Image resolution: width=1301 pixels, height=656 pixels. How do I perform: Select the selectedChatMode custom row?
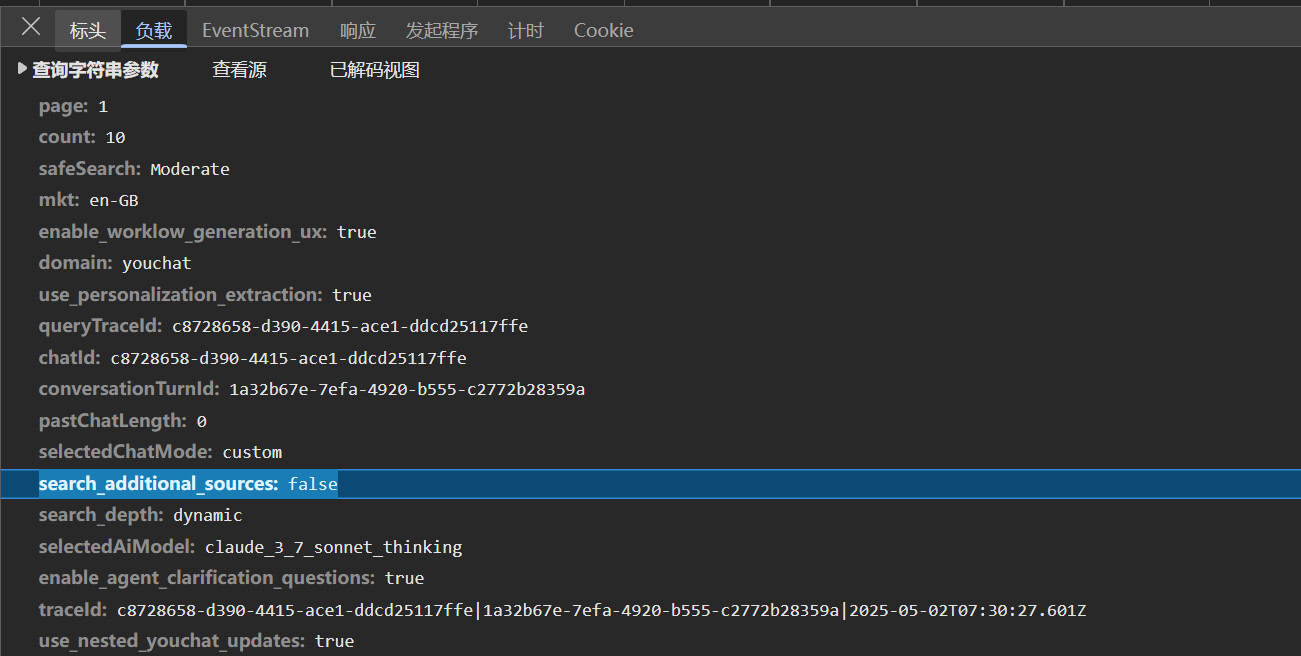pyautogui.click(x=160, y=452)
